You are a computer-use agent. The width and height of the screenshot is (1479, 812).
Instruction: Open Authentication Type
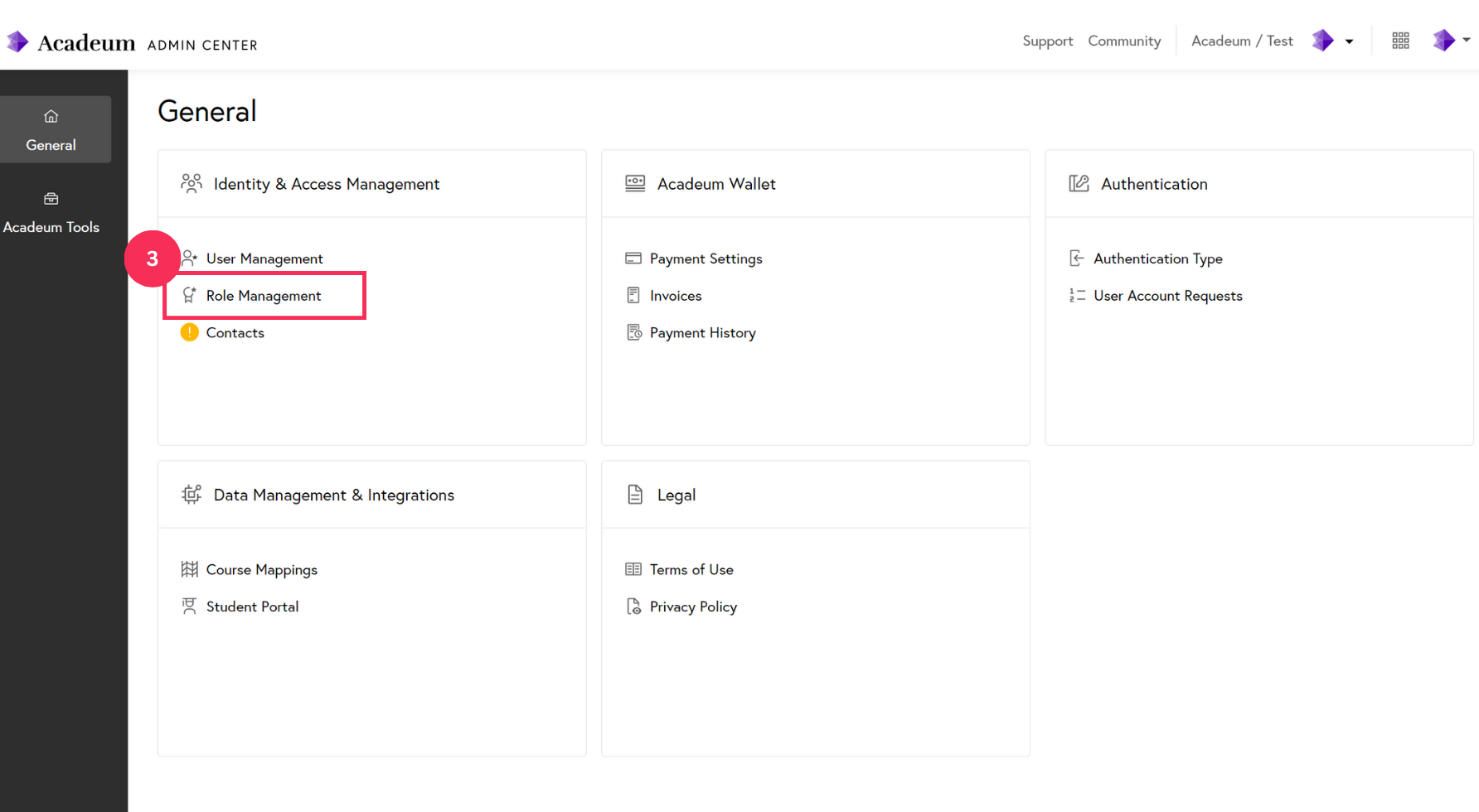click(1158, 259)
